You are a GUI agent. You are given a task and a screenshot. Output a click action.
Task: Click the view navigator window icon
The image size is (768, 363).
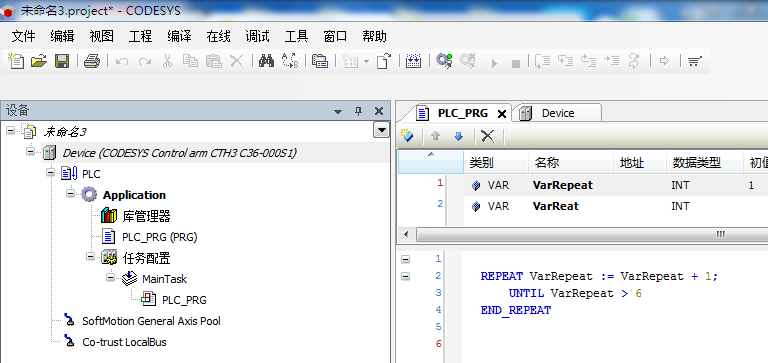click(x=320, y=61)
